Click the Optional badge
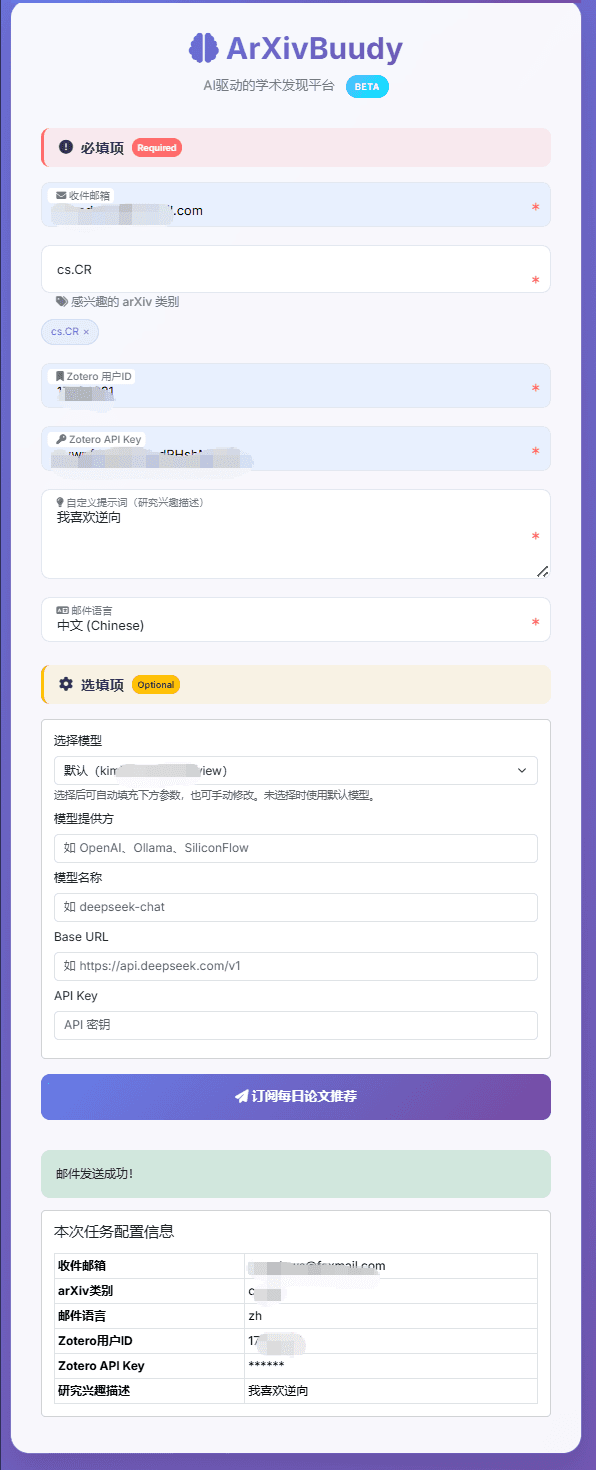The image size is (596, 1470). click(156, 684)
